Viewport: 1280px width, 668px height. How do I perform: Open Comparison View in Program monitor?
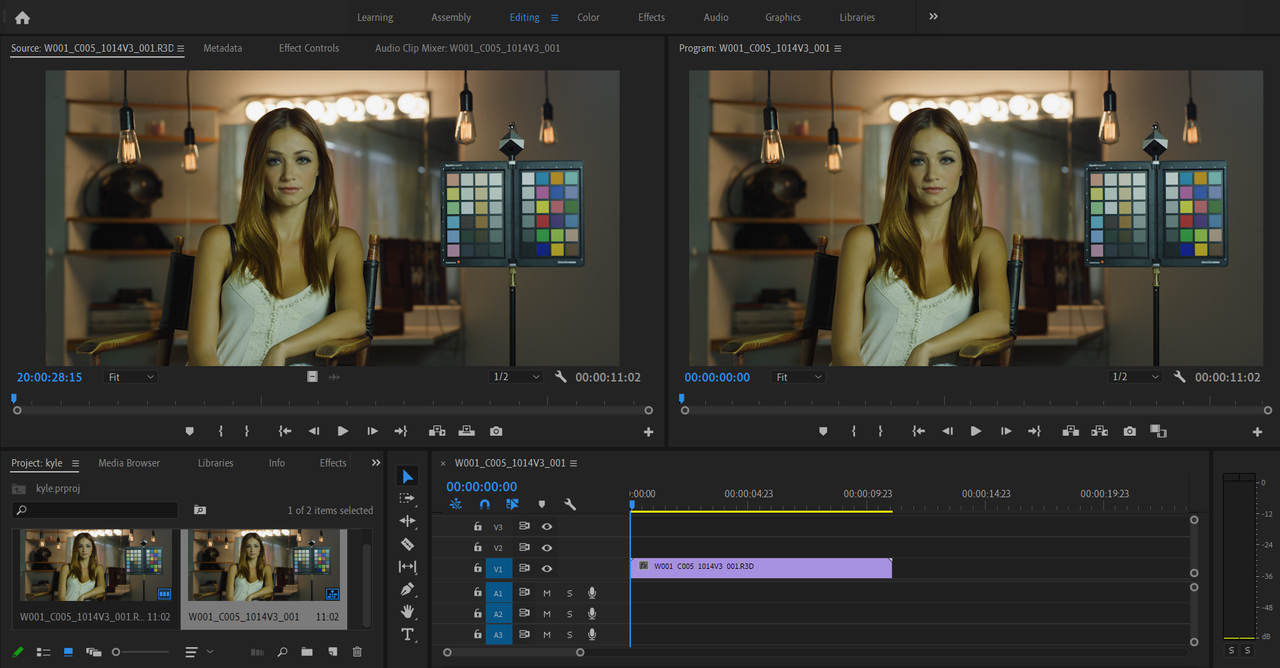pyautogui.click(x=1159, y=431)
